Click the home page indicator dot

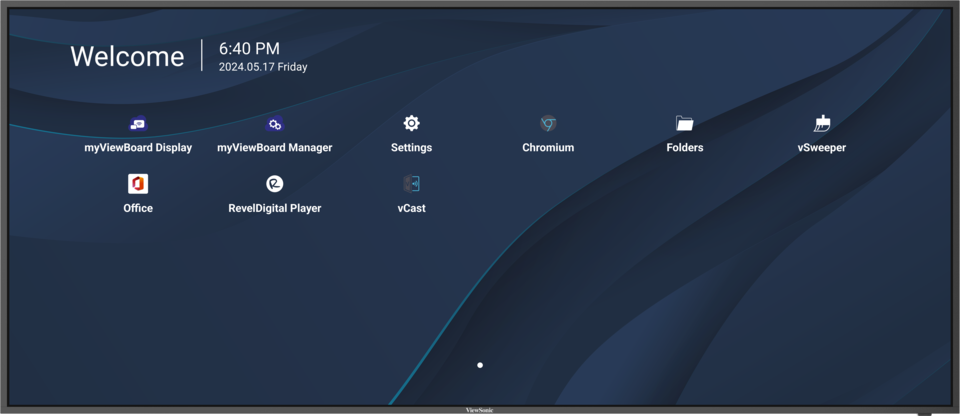point(480,365)
